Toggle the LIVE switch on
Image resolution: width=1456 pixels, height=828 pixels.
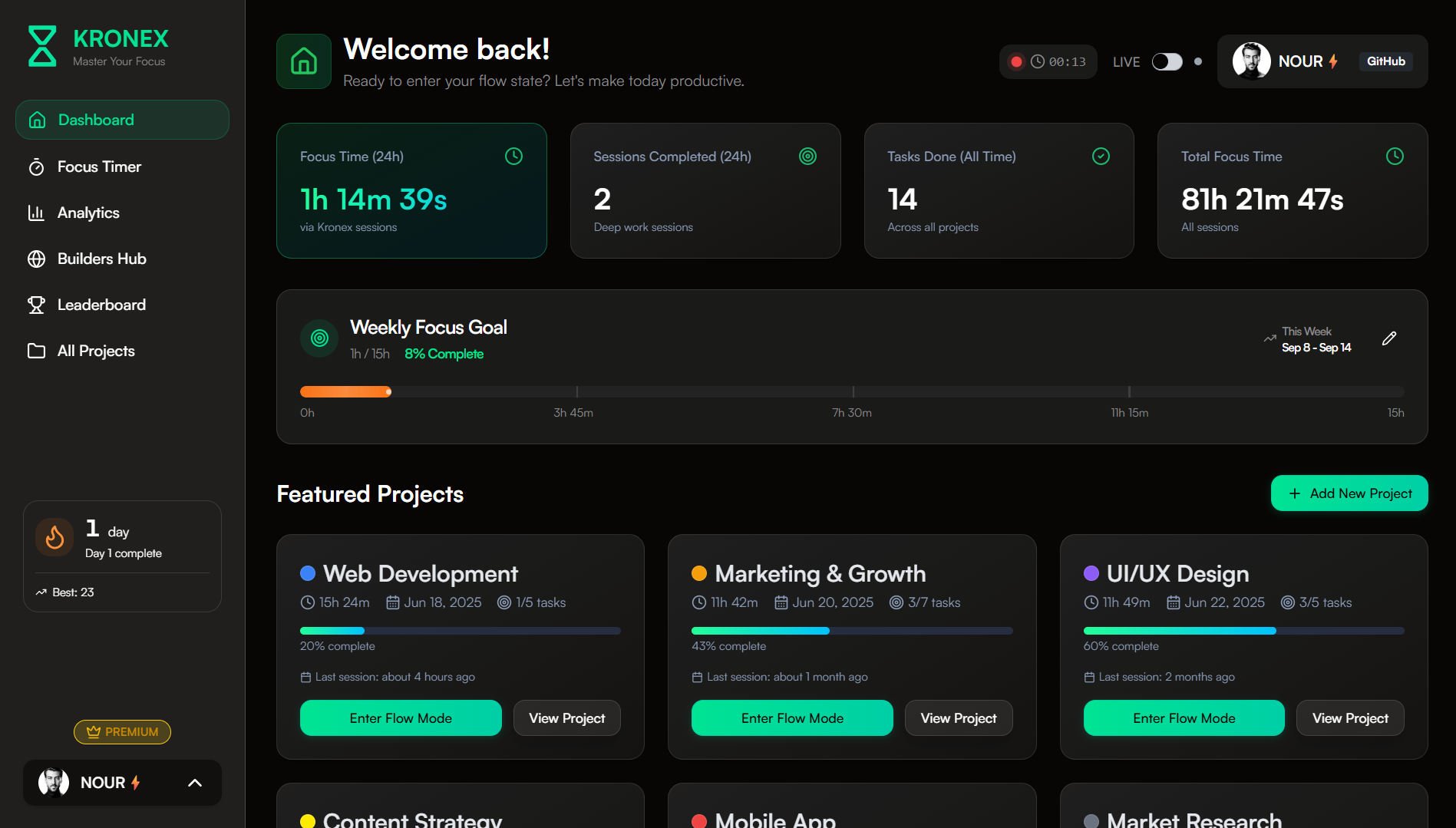[1167, 61]
